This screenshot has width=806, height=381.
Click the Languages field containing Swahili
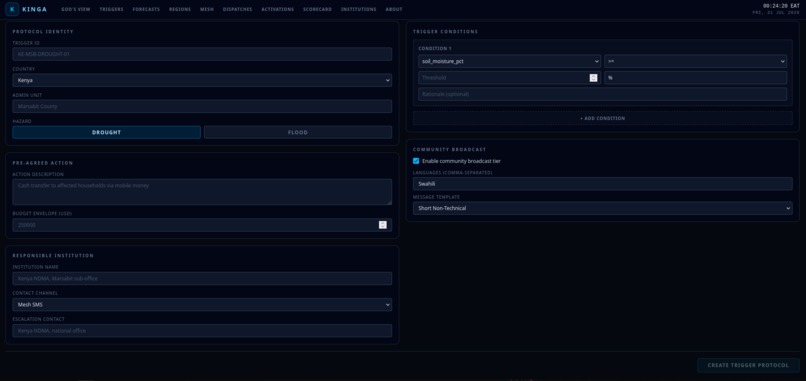click(x=602, y=184)
